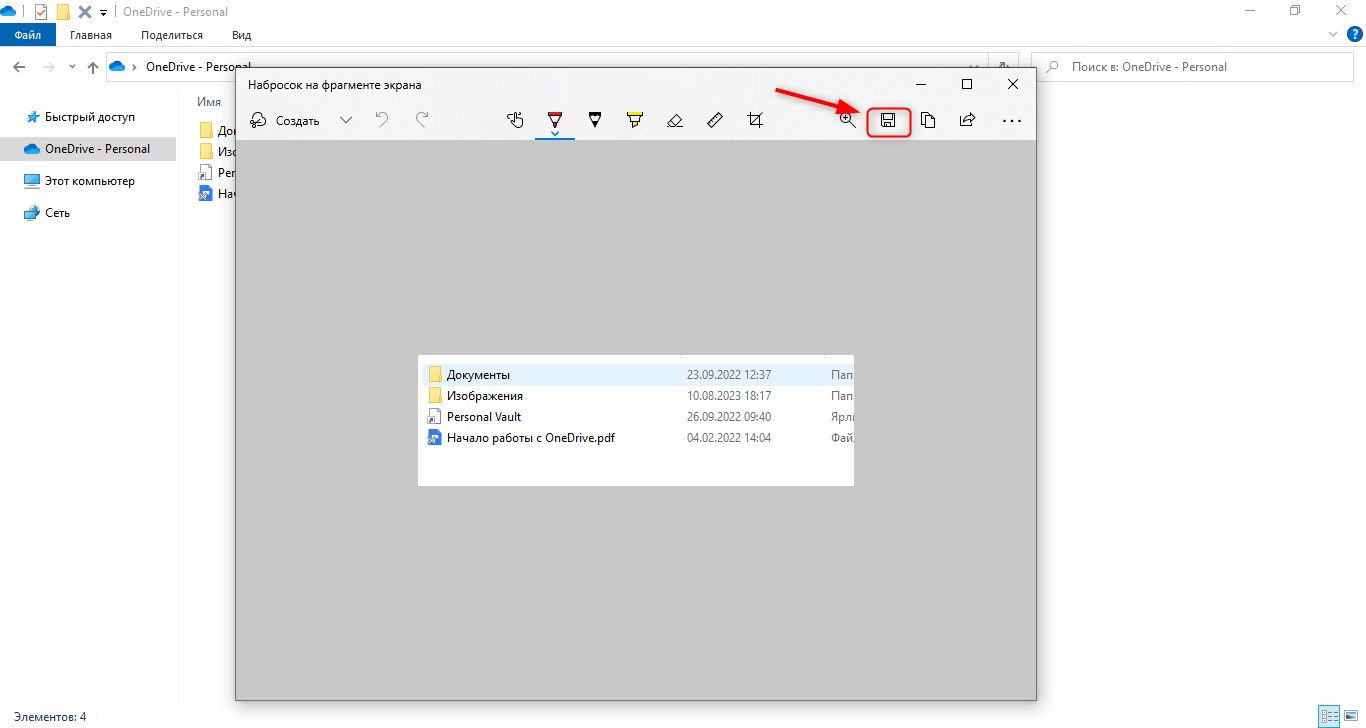Activate the image crop tool
Image resolution: width=1366 pixels, height=728 pixels.
755,120
